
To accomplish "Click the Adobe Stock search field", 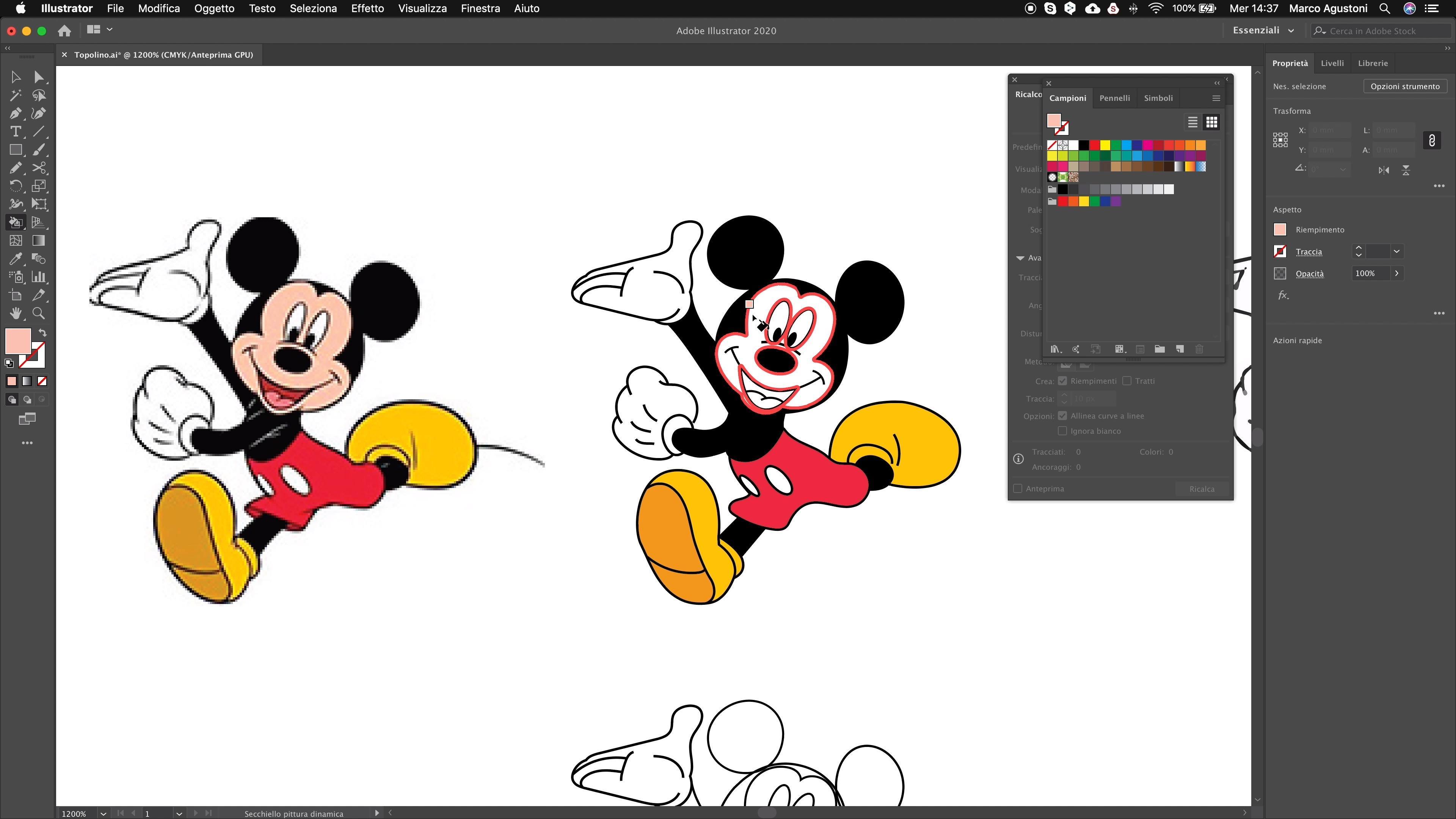I will click(x=1381, y=31).
